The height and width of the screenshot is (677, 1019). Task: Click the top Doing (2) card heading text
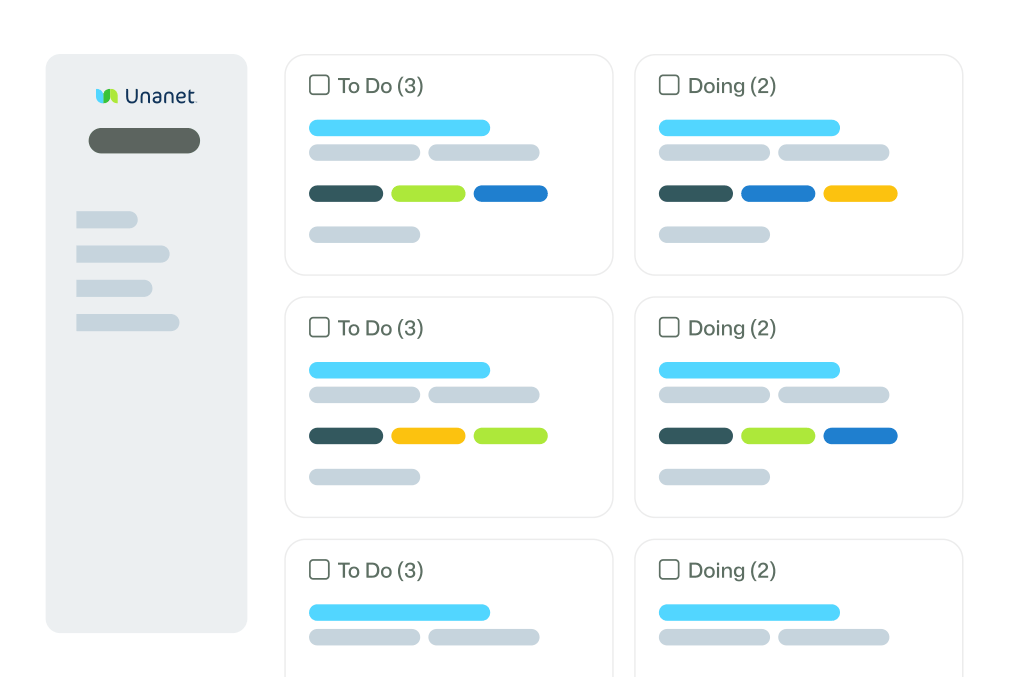(732, 86)
